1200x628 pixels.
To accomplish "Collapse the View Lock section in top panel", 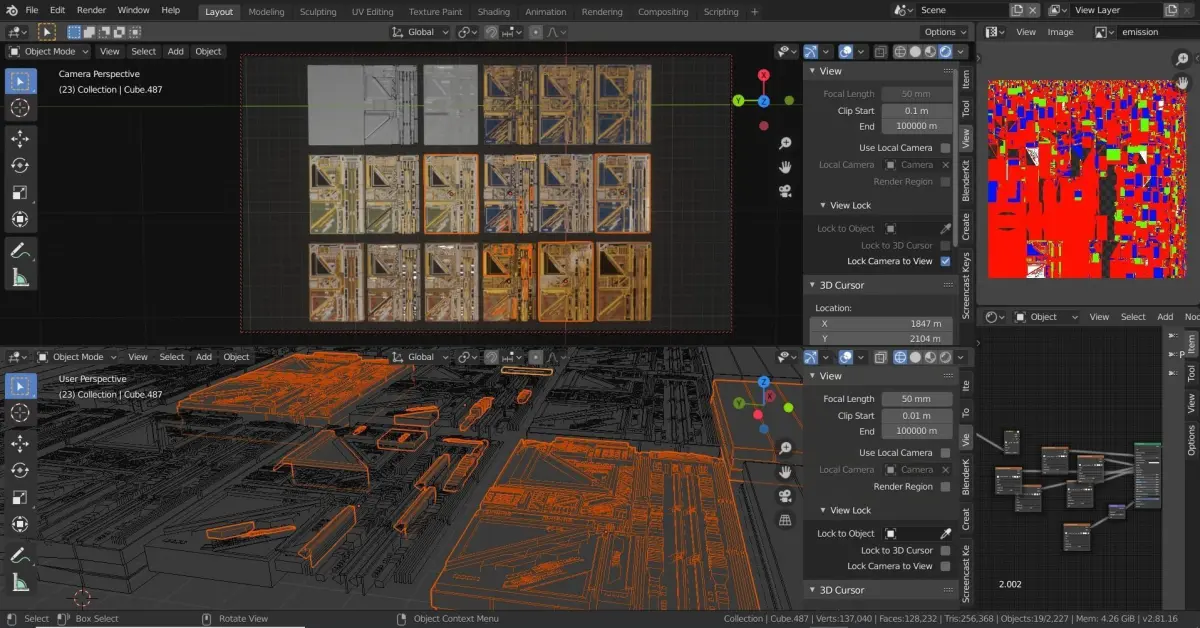I will tap(850, 205).
